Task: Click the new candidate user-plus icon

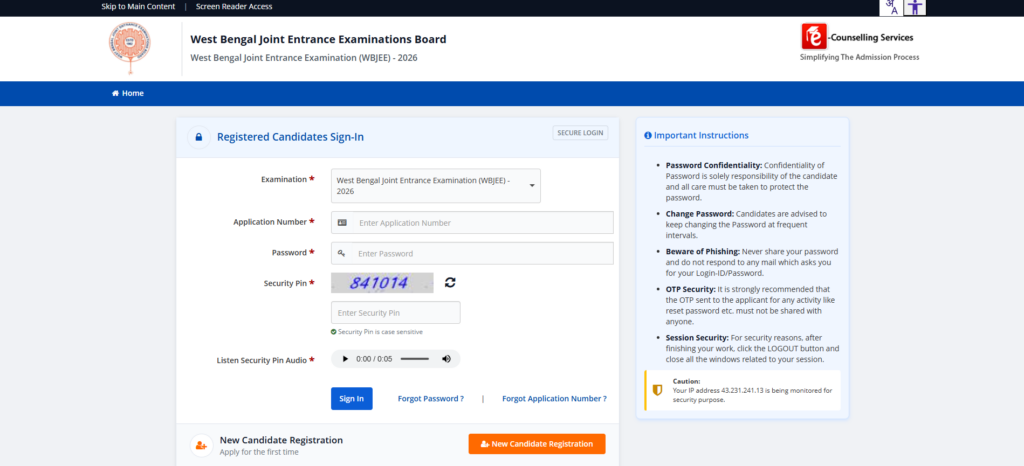Action: coord(201,445)
